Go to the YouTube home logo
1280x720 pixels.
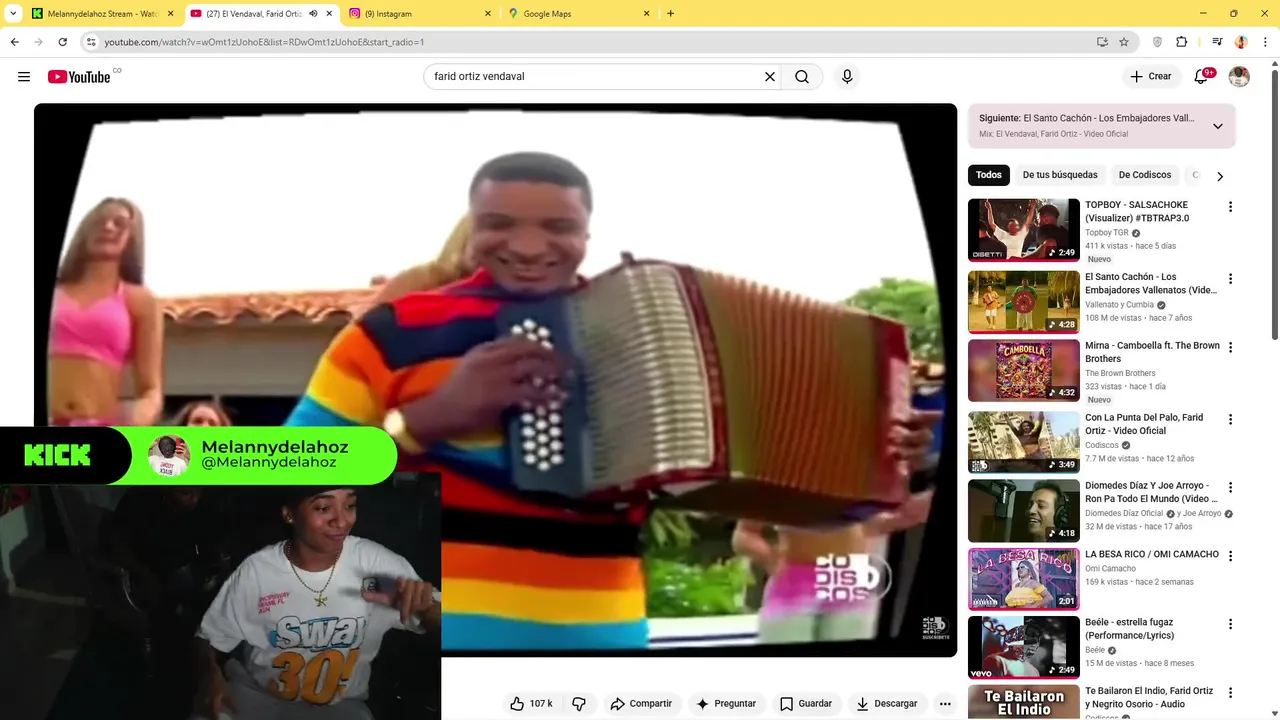79,77
